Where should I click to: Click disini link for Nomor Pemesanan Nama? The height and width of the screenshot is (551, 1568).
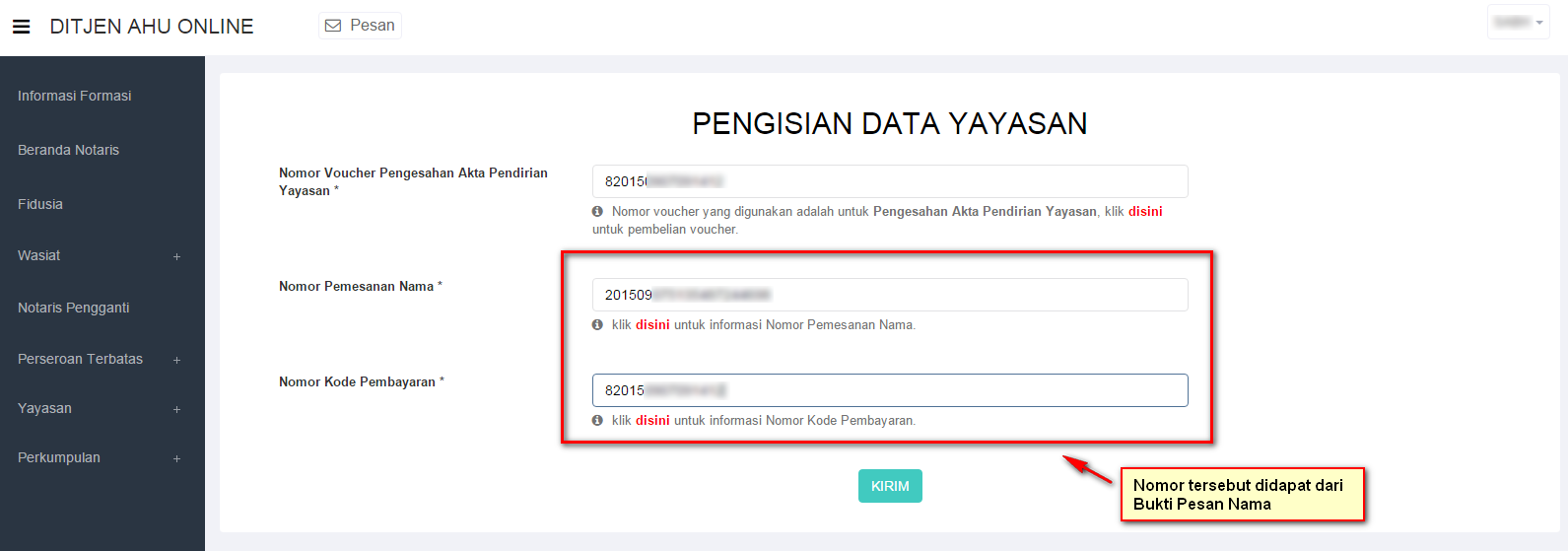pyautogui.click(x=652, y=324)
